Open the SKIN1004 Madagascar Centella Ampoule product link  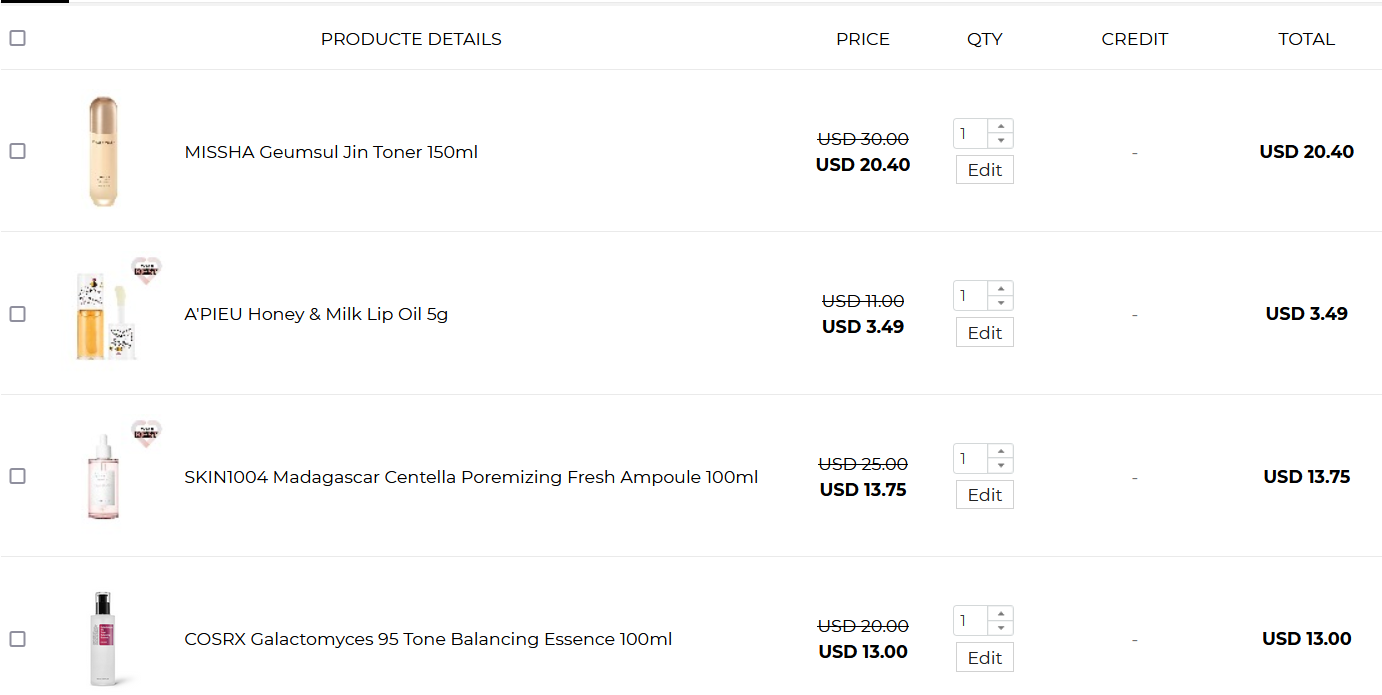[x=471, y=477]
